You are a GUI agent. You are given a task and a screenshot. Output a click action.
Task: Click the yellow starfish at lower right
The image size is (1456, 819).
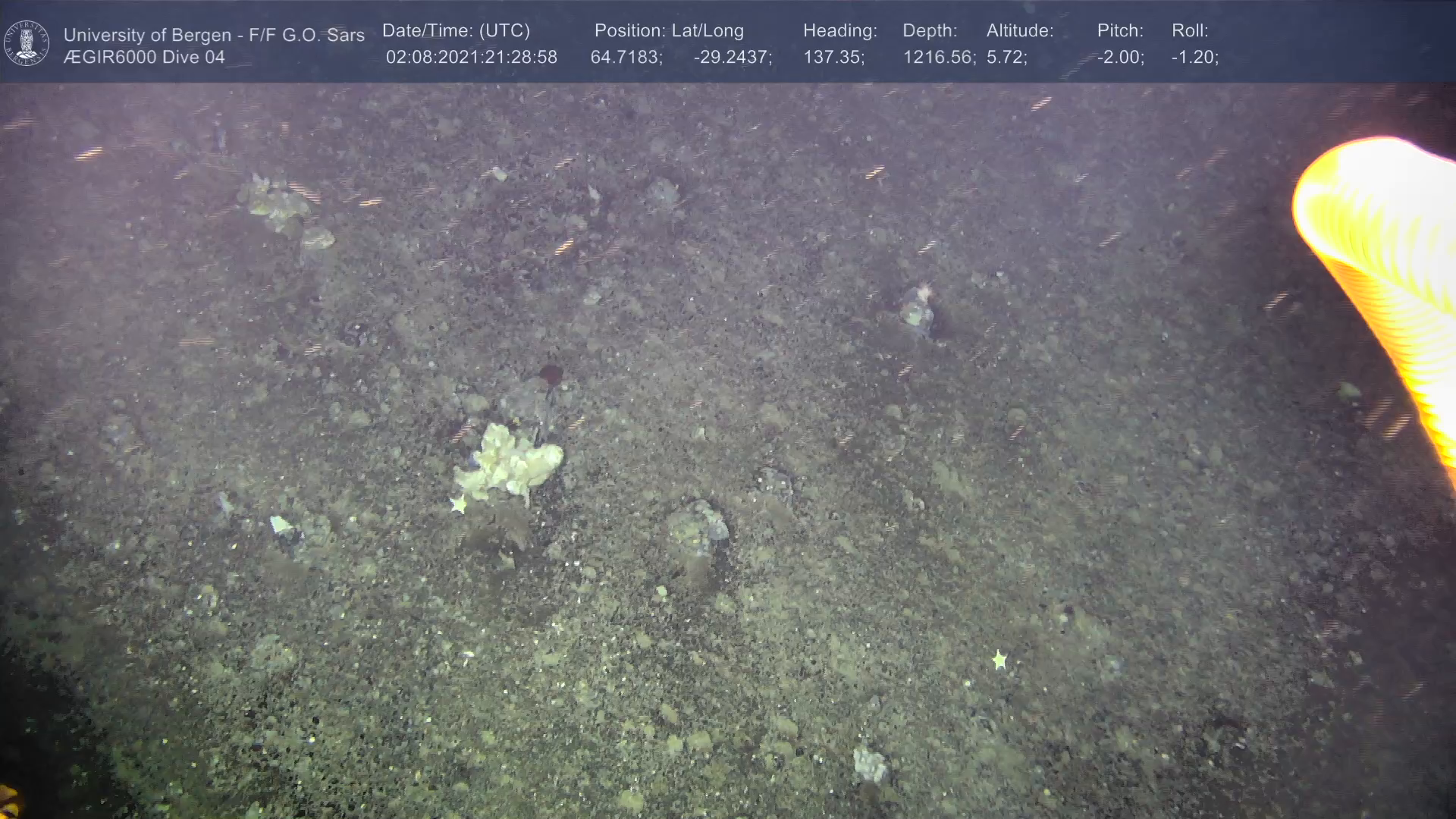point(999,661)
